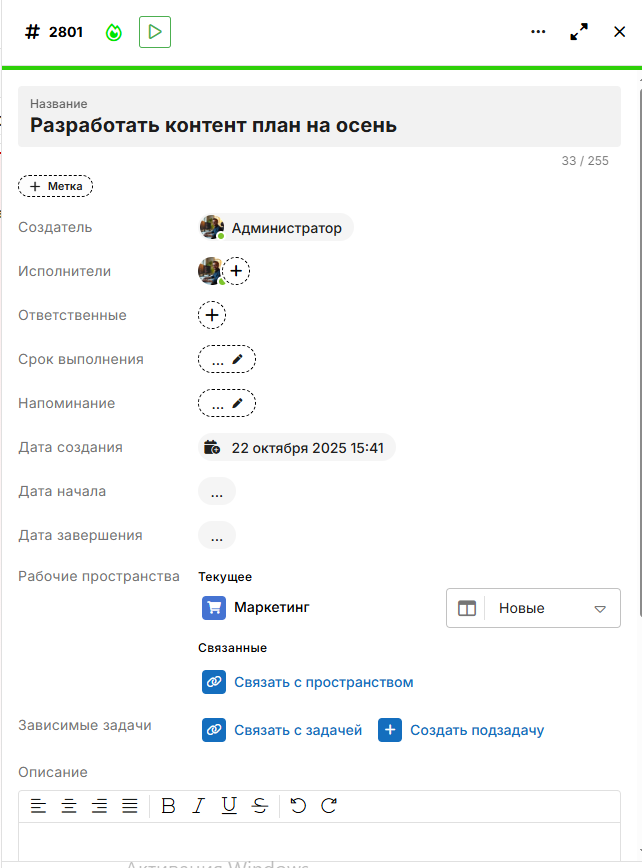Toggle underline formatting in the description
Viewport: 642px width, 868px height.
[229, 806]
